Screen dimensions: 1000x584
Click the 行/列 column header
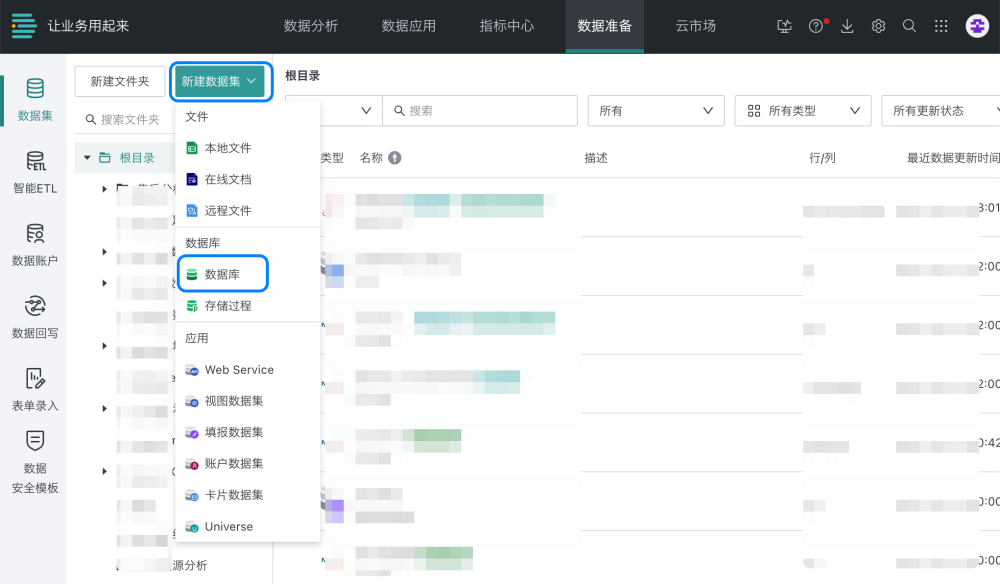pos(822,158)
